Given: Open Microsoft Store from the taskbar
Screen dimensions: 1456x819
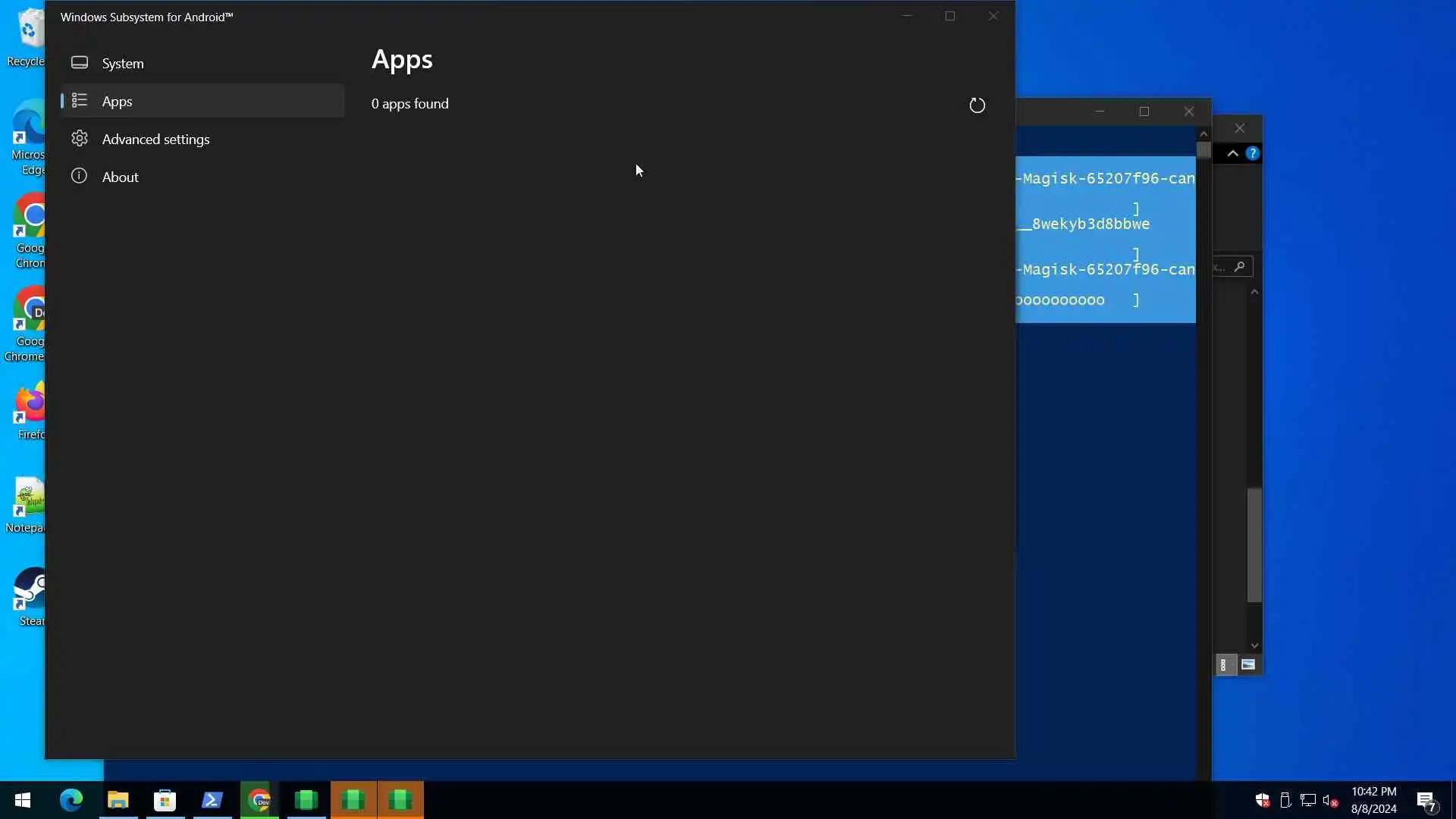Looking at the screenshot, I should pos(165,800).
